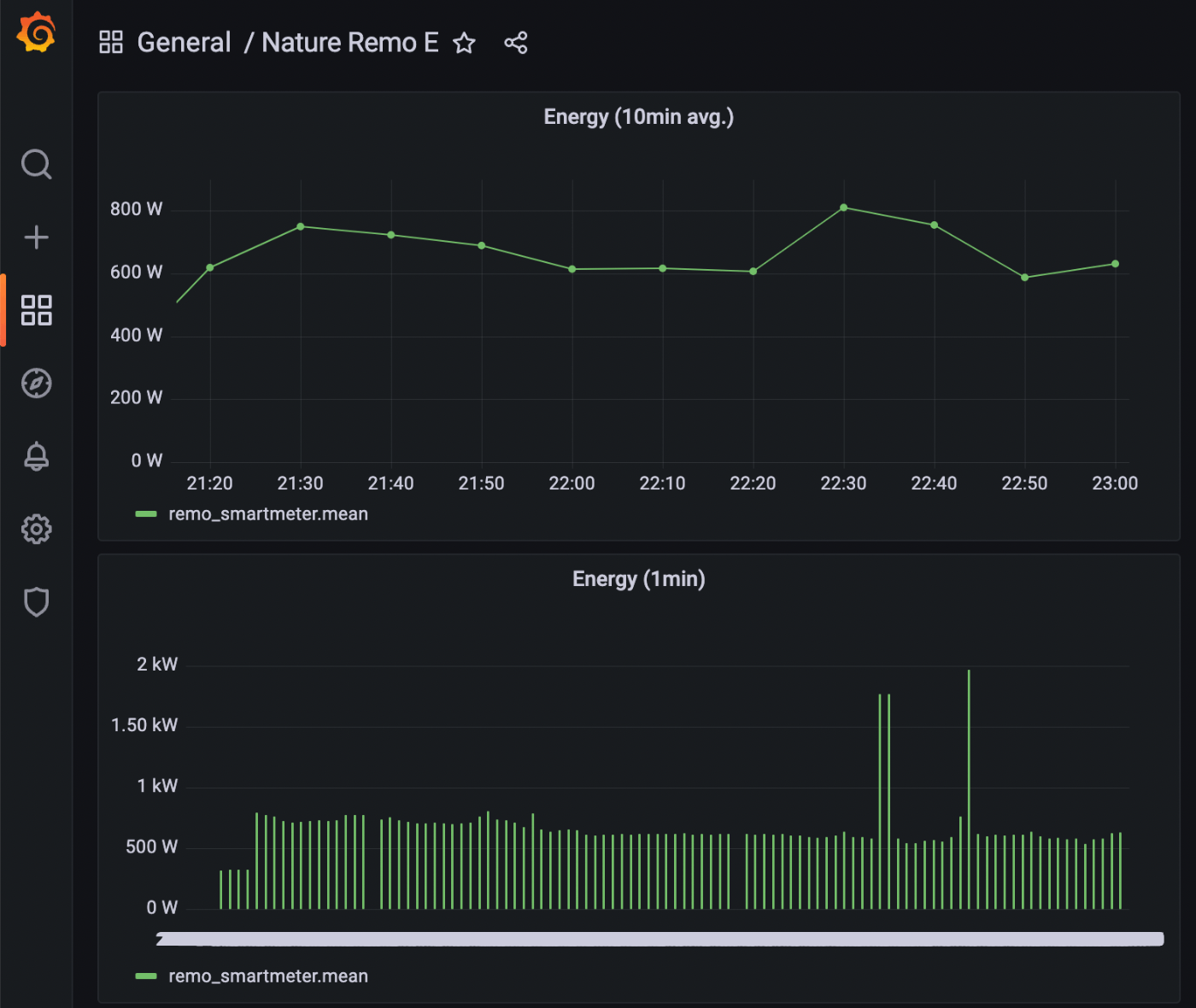Viewport: 1196px width, 1008px height.
Task: Open the Explore compass icon
Action: pyautogui.click(x=37, y=384)
